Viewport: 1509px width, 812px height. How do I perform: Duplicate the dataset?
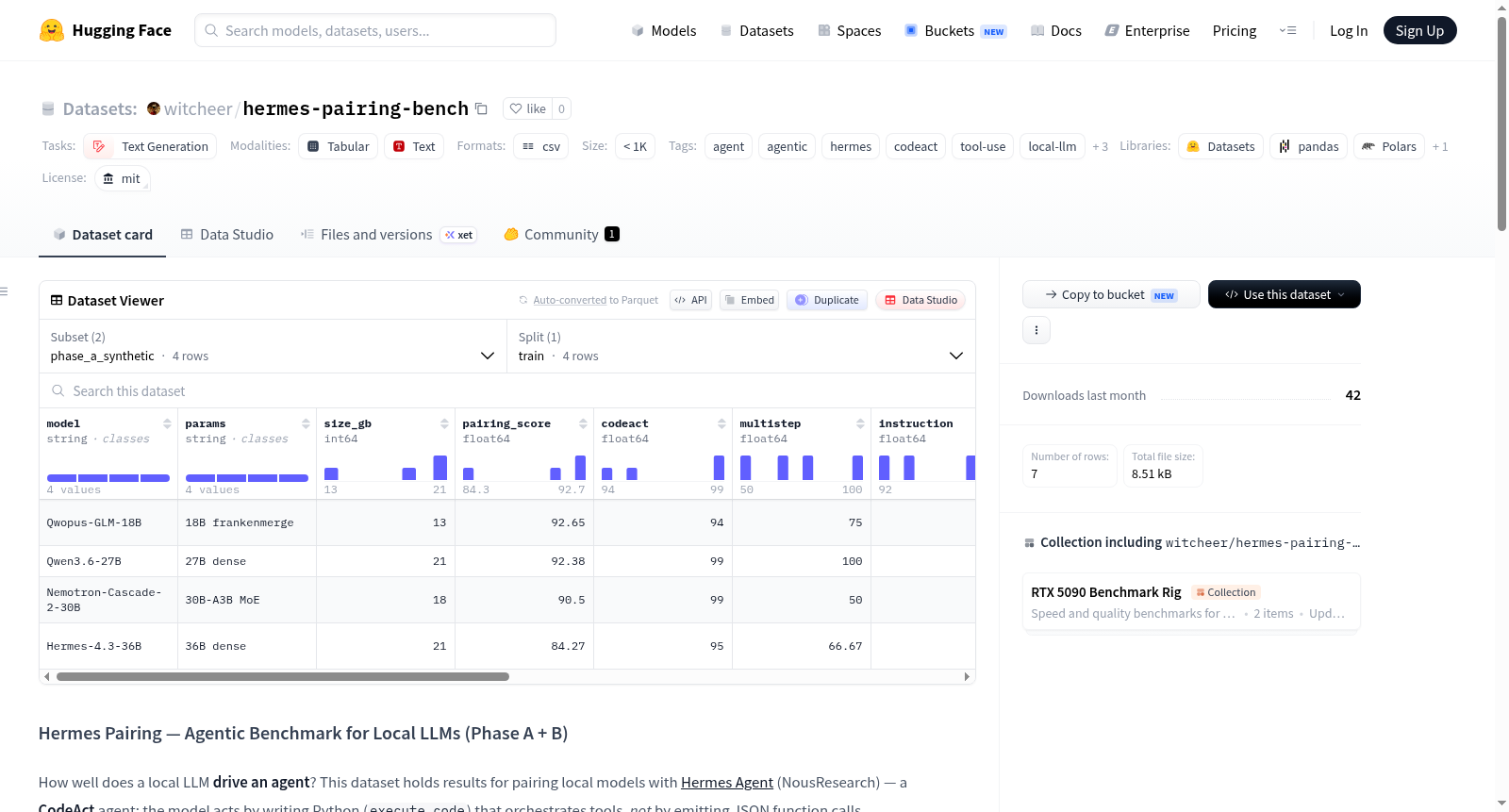(827, 300)
